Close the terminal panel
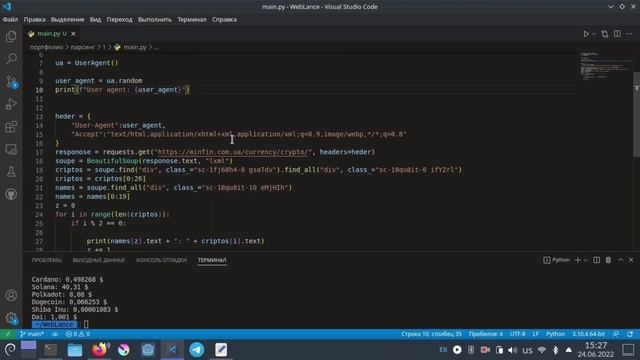 tap(631, 260)
